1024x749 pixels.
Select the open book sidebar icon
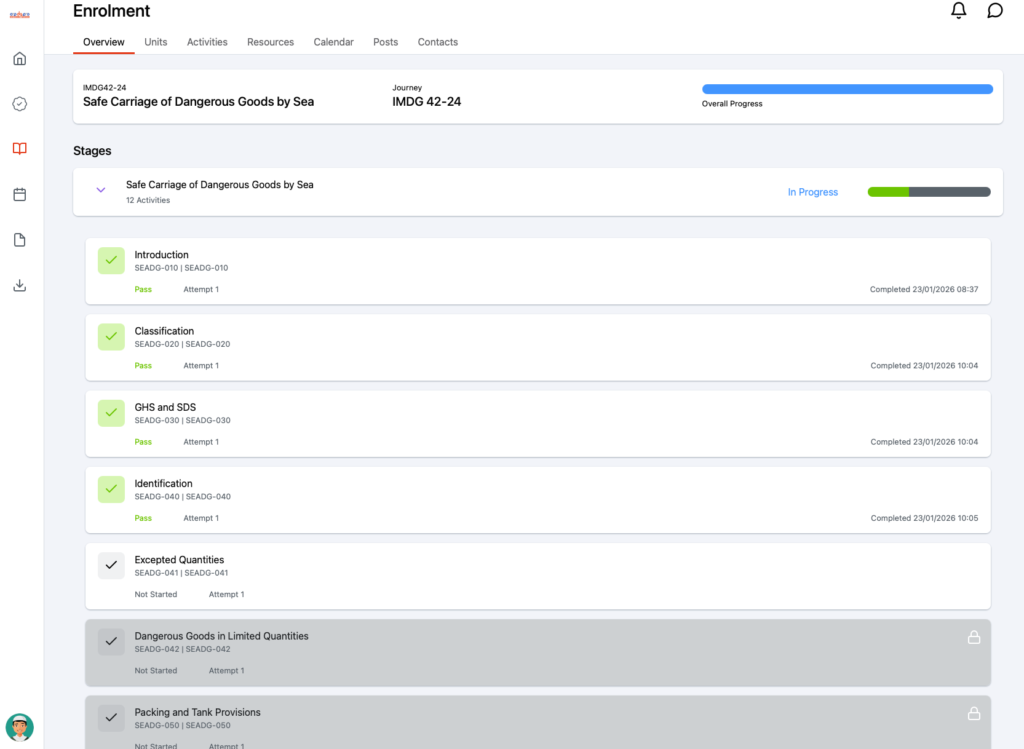(x=19, y=149)
